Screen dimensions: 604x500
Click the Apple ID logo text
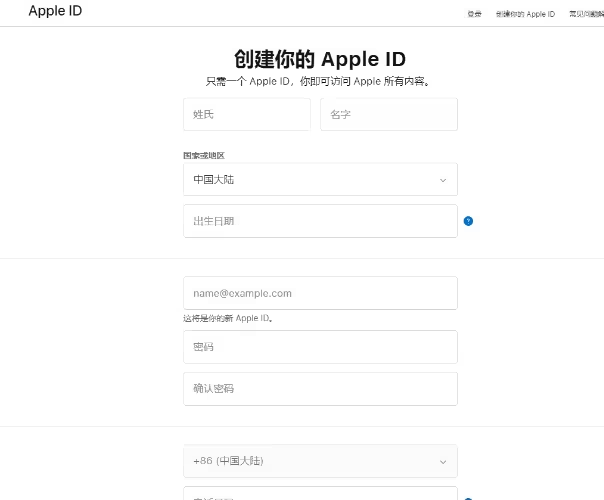tap(55, 11)
